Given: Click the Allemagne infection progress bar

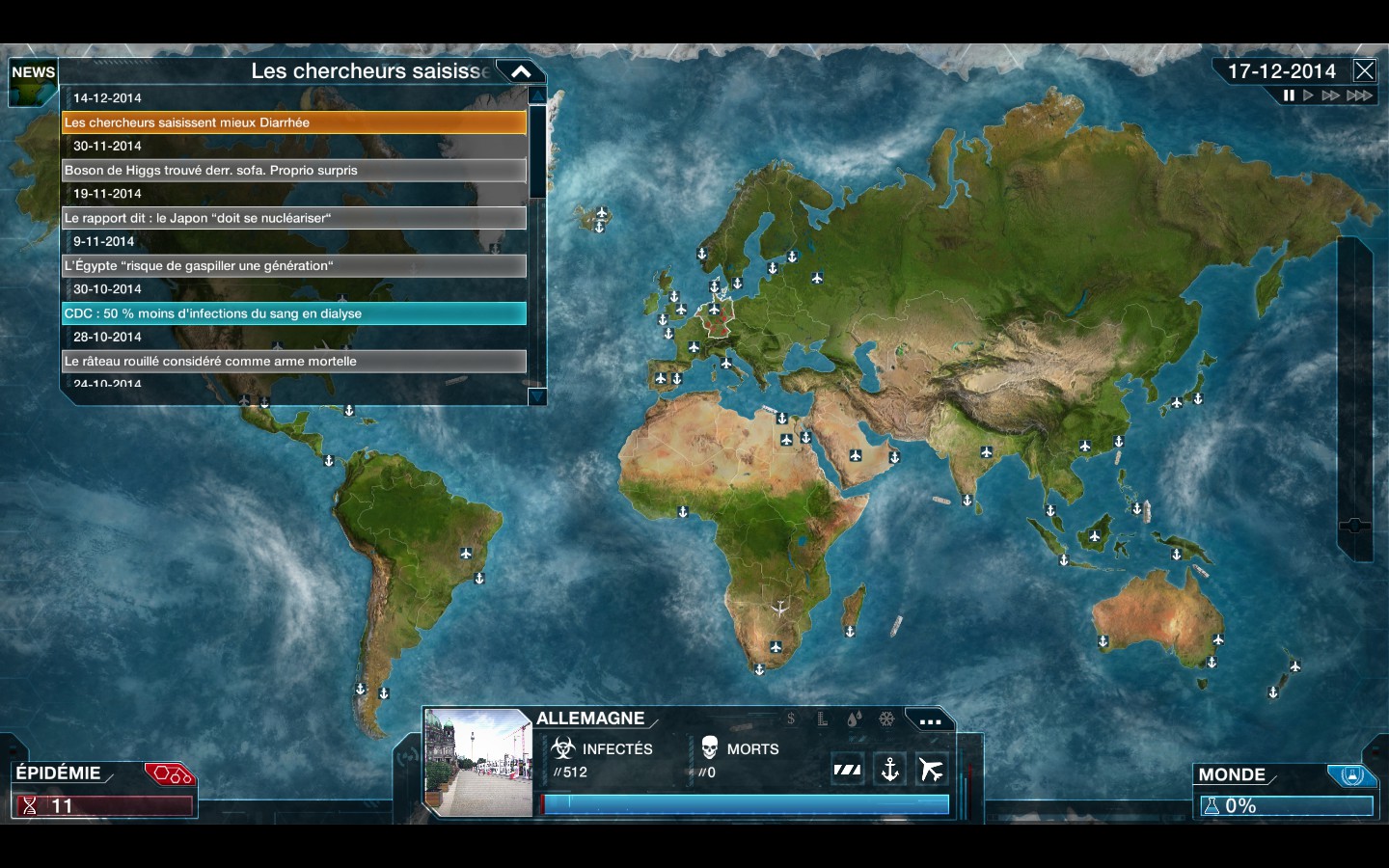Looking at the screenshot, I should (x=746, y=804).
